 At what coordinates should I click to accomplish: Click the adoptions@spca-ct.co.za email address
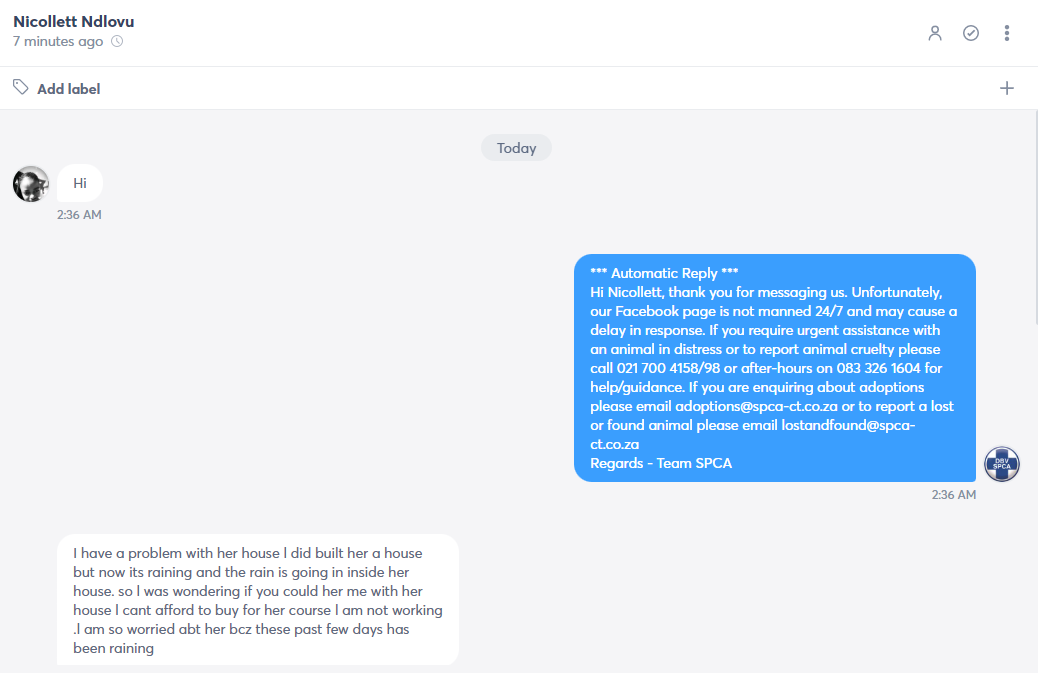pos(756,406)
